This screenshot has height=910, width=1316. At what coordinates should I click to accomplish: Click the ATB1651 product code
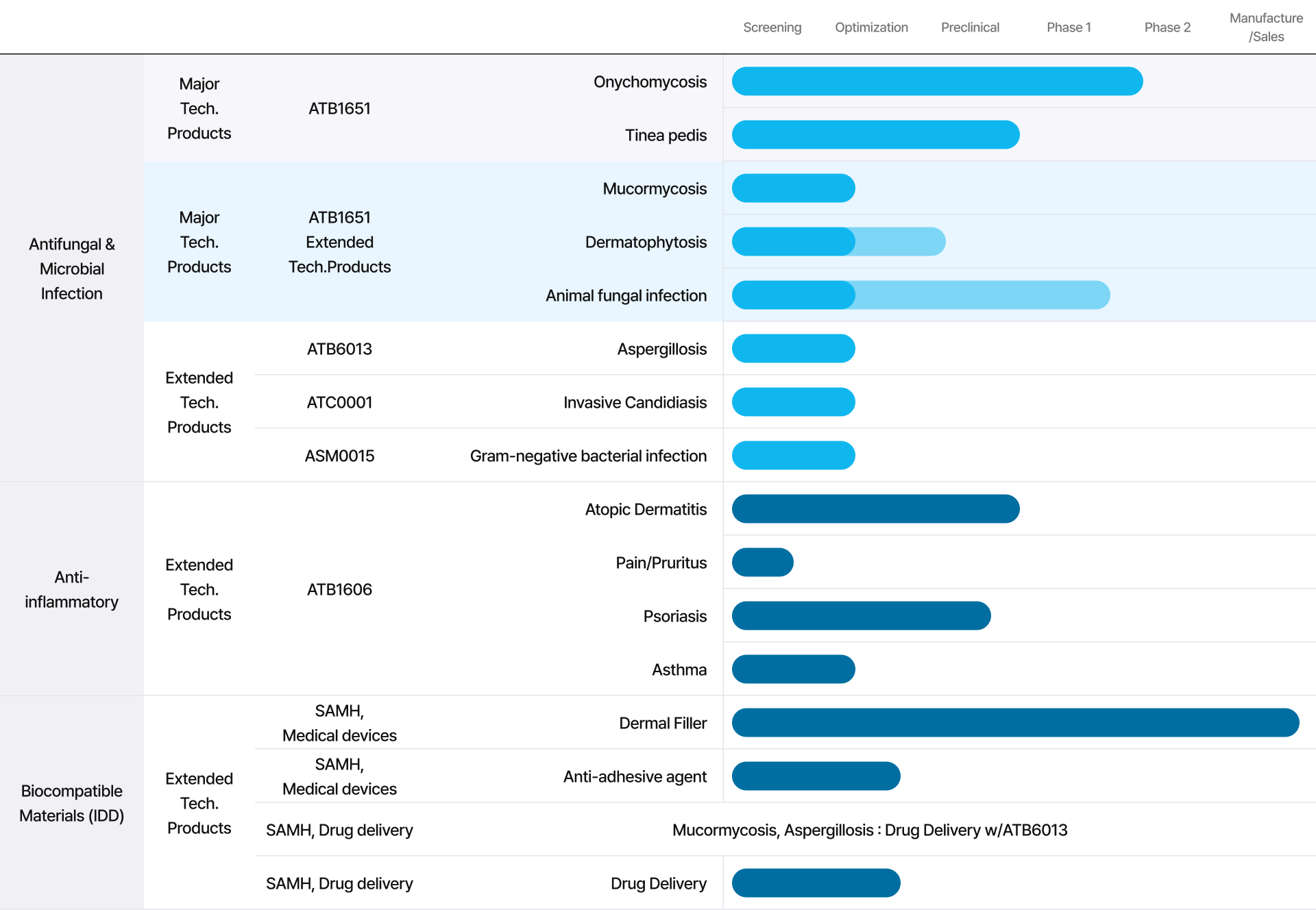[339, 108]
